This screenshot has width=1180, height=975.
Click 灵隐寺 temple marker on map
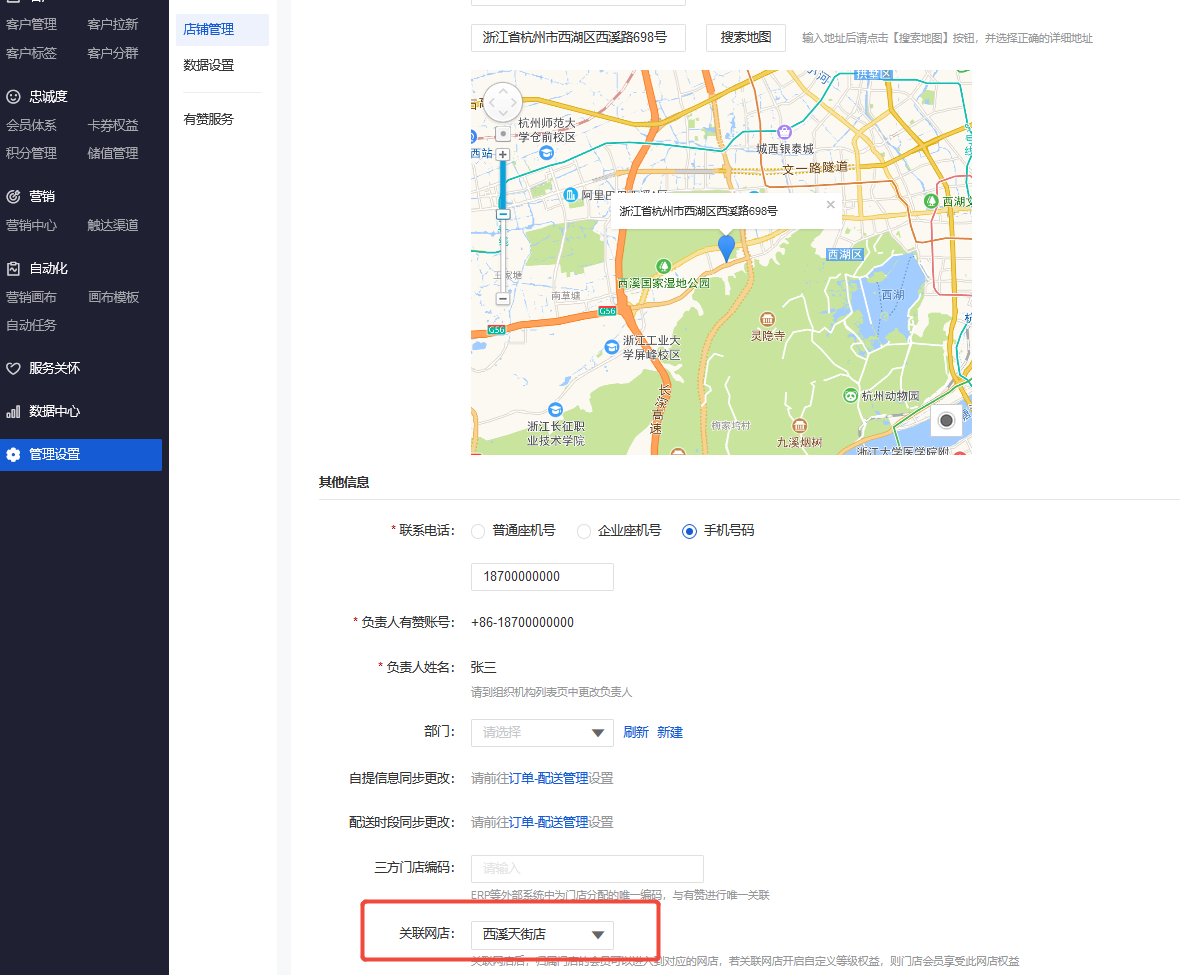[767, 319]
